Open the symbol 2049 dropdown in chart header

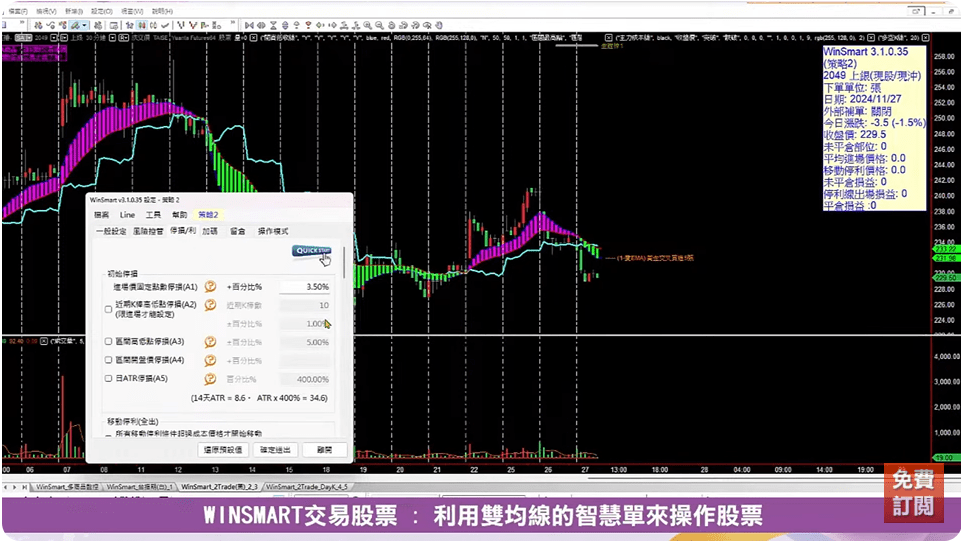pyautogui.click(x=54, y=38)
